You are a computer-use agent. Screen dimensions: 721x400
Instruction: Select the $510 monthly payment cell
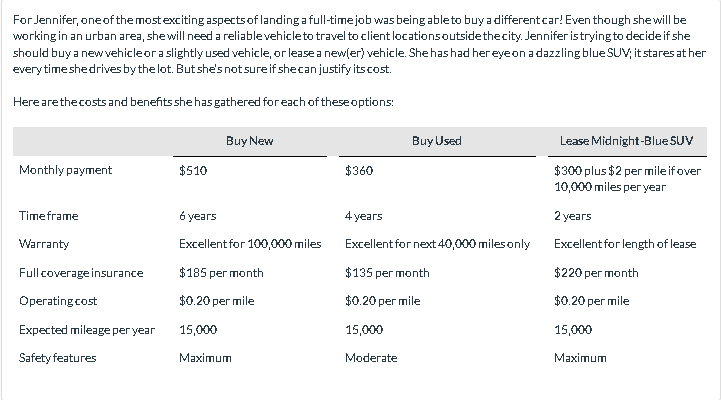coord(193,171)
